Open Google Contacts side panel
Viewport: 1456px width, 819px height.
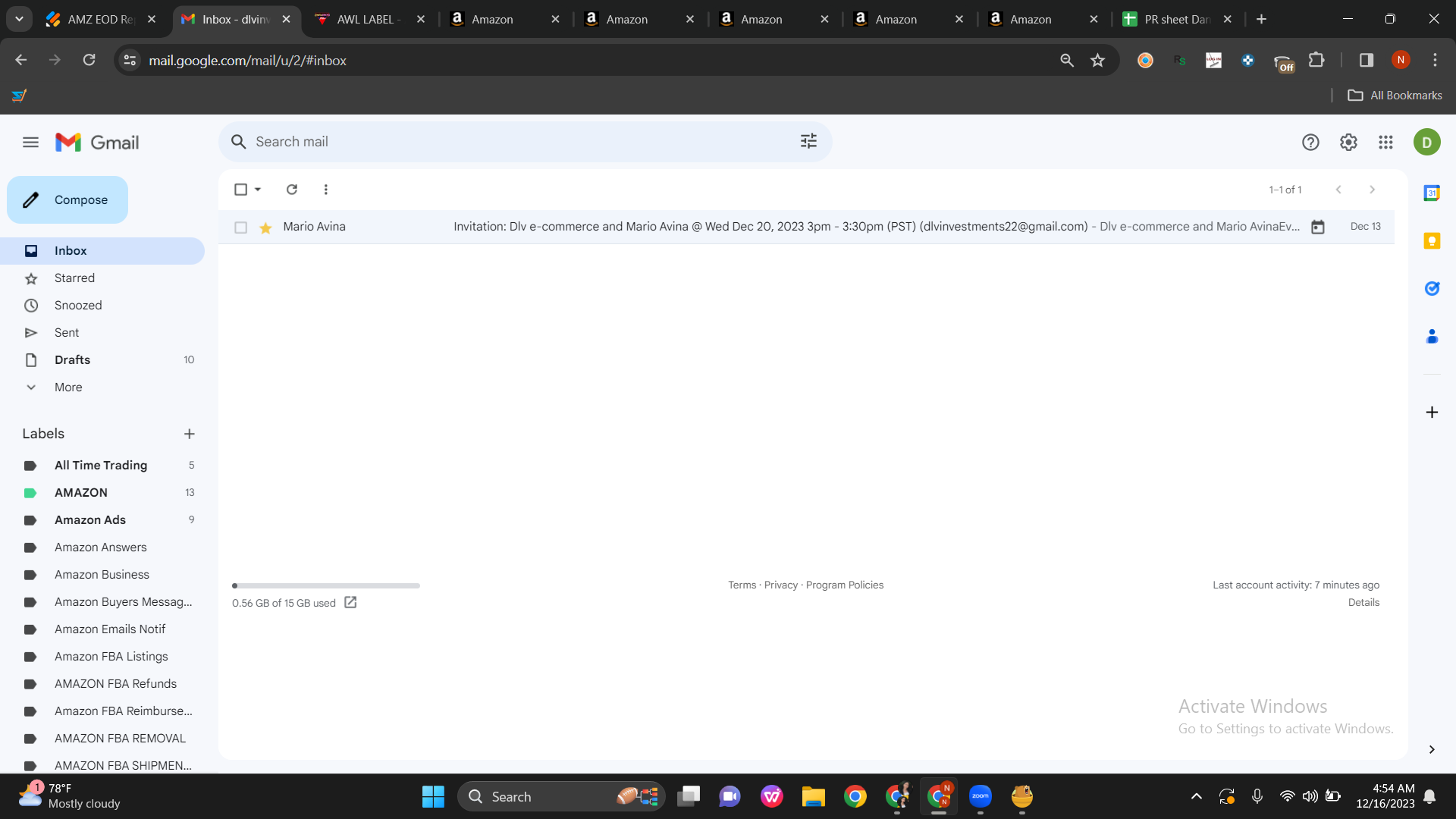[x=1432, y=337]
